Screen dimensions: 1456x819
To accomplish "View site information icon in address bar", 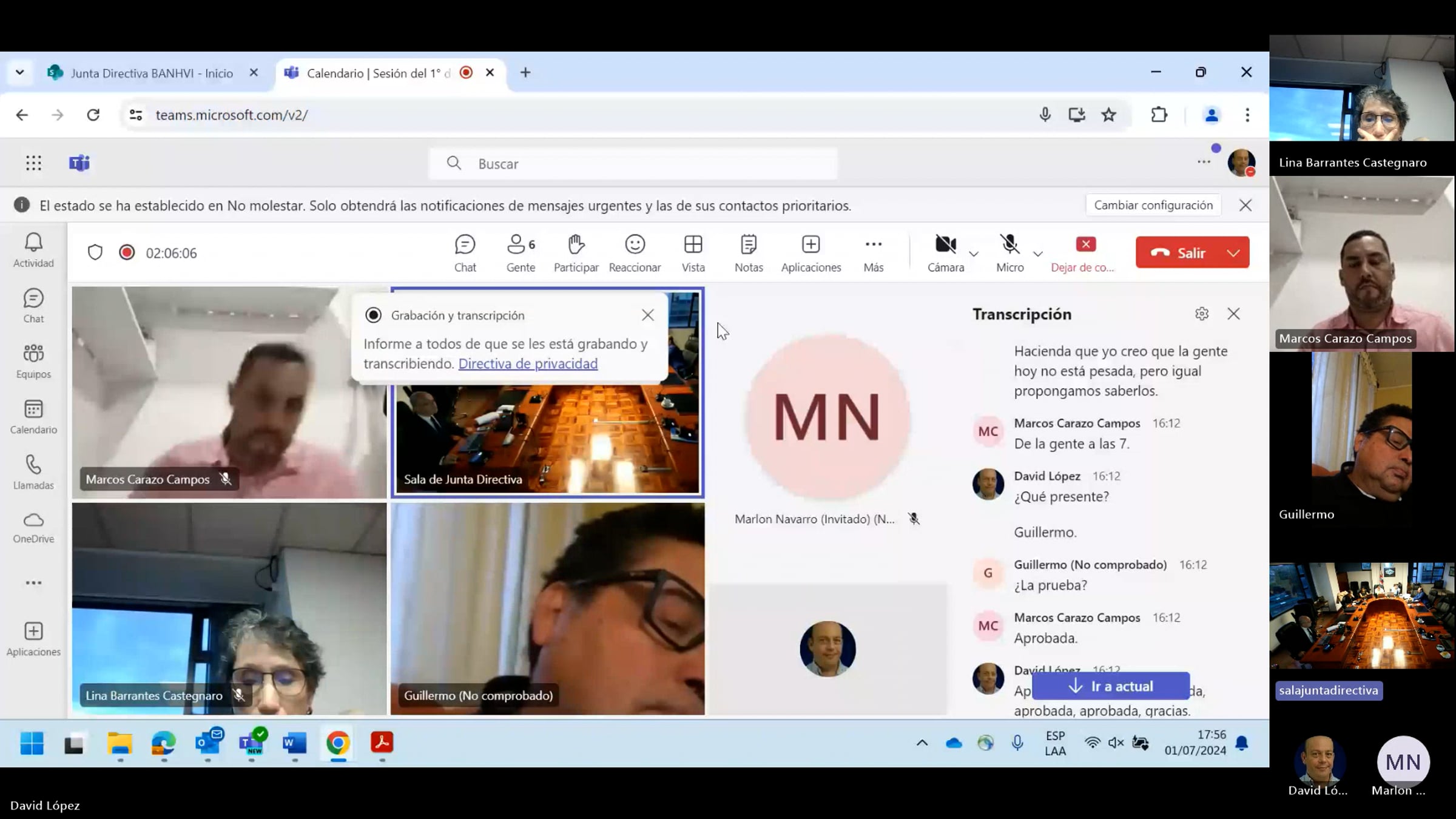I will tap(136, 115).
